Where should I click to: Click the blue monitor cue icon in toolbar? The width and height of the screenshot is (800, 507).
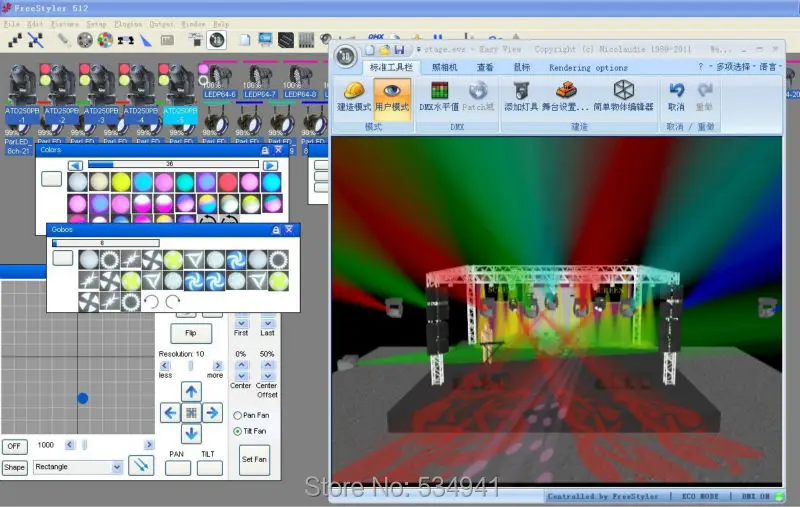[265, 39]
